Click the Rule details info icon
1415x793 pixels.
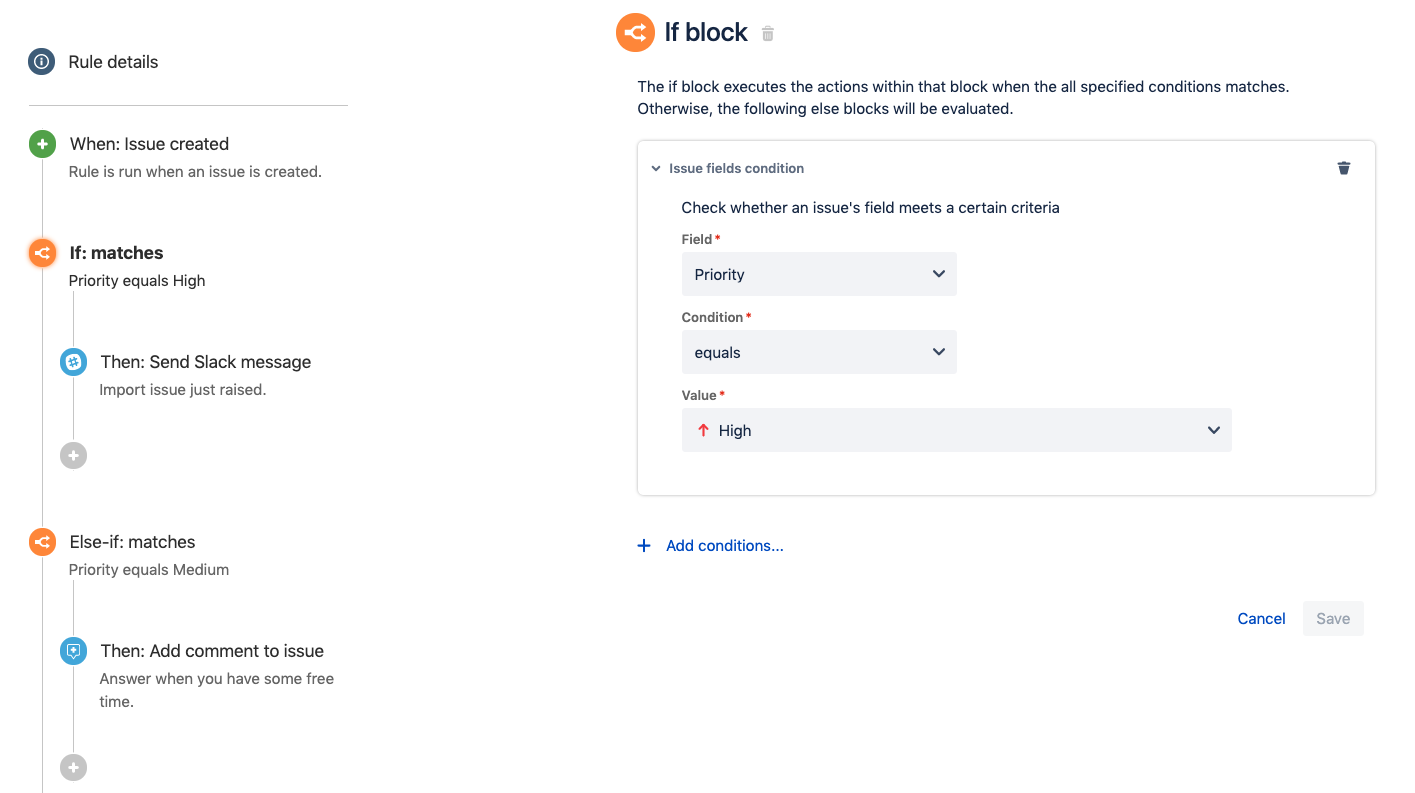(x=41, y=62)
